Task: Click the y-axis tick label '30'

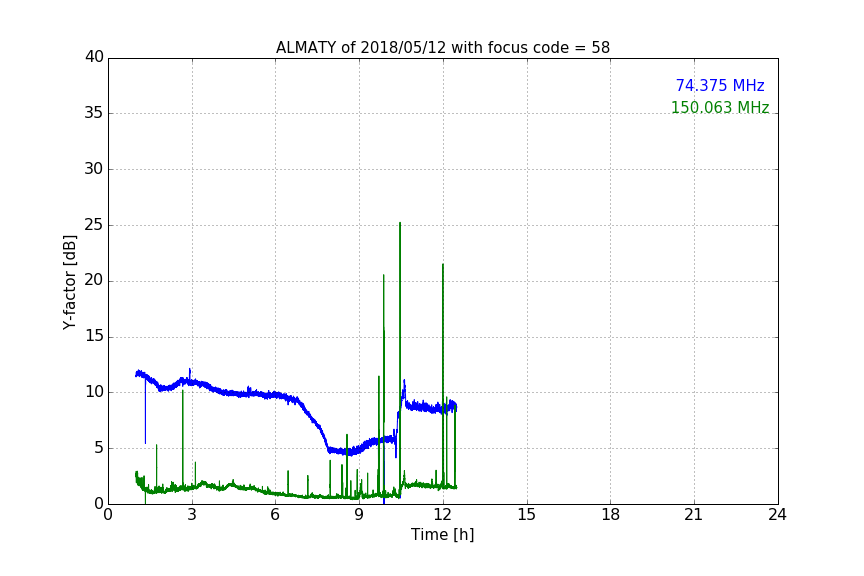Action: (x=94, y=169)
